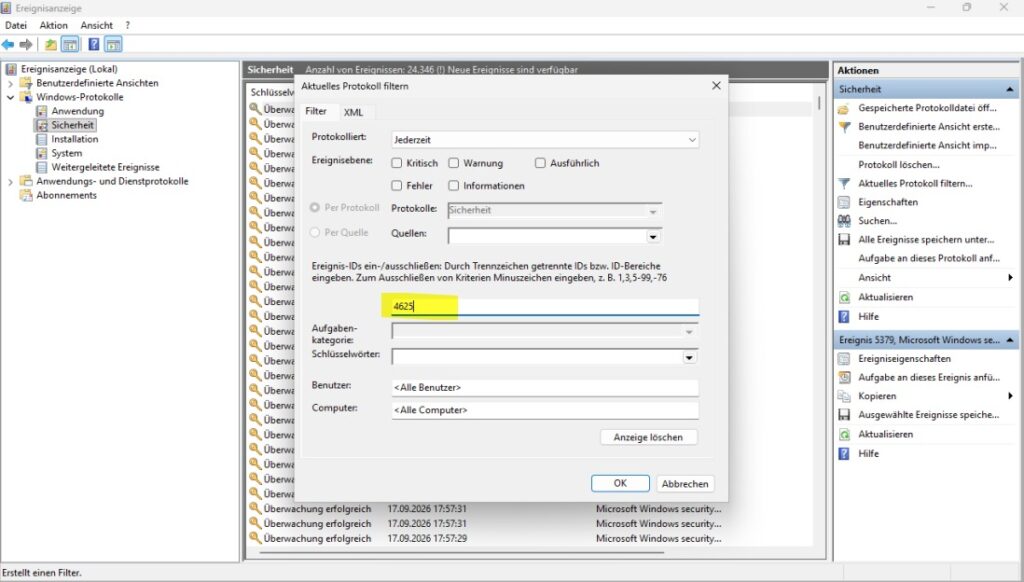Click the Ereigniseigenschaften icon
Image resolution: width=1024 pixels, height=582 pixels.
point(844,359)
